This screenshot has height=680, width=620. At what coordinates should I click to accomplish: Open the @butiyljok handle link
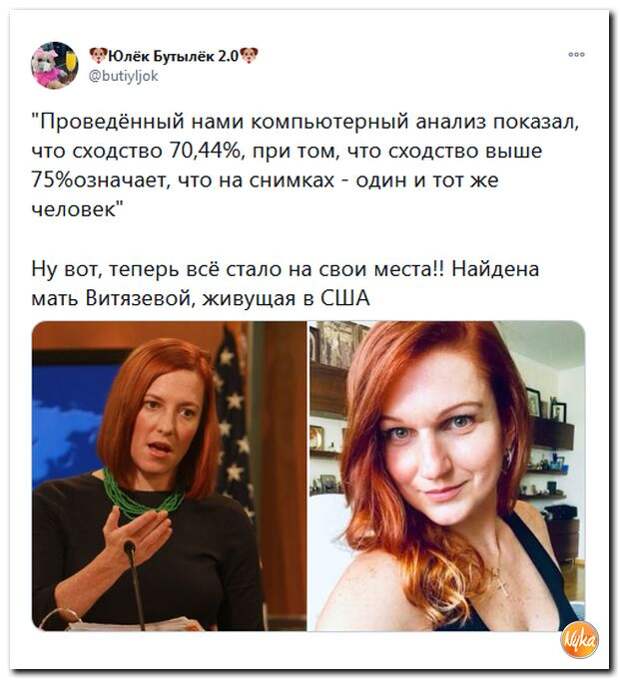tap(124, 76)
